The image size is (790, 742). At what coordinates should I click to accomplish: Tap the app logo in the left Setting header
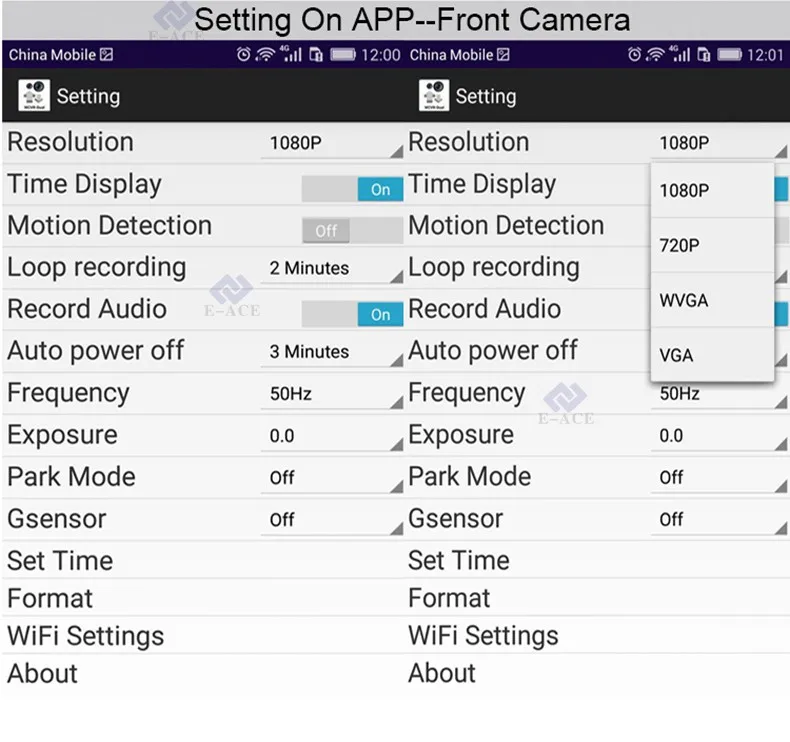click(x=33, y=96)
